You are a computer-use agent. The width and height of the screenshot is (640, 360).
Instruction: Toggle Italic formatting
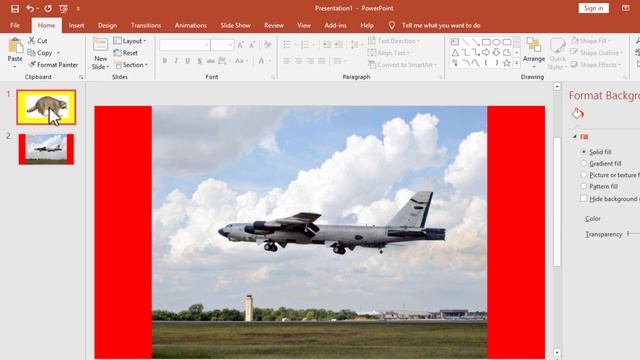[176, 61]
